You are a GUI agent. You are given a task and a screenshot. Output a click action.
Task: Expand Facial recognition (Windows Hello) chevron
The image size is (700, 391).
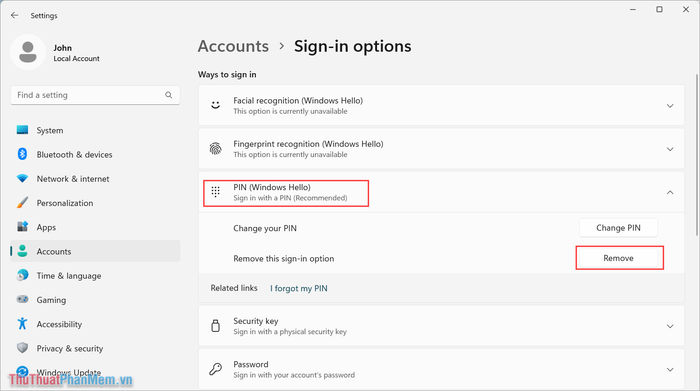click(x=670, y=106)
